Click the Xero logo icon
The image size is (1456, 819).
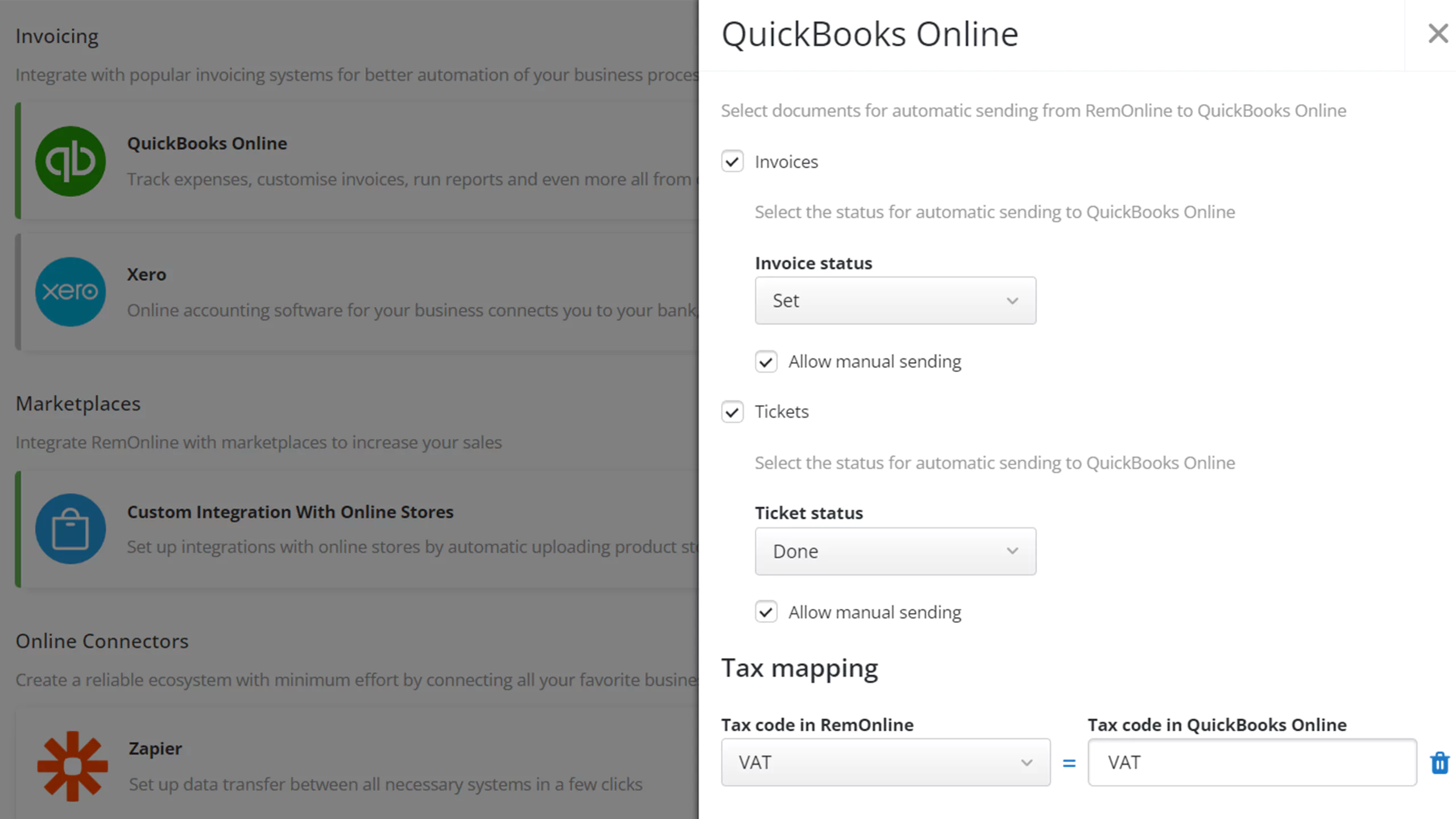coord(71,292)
